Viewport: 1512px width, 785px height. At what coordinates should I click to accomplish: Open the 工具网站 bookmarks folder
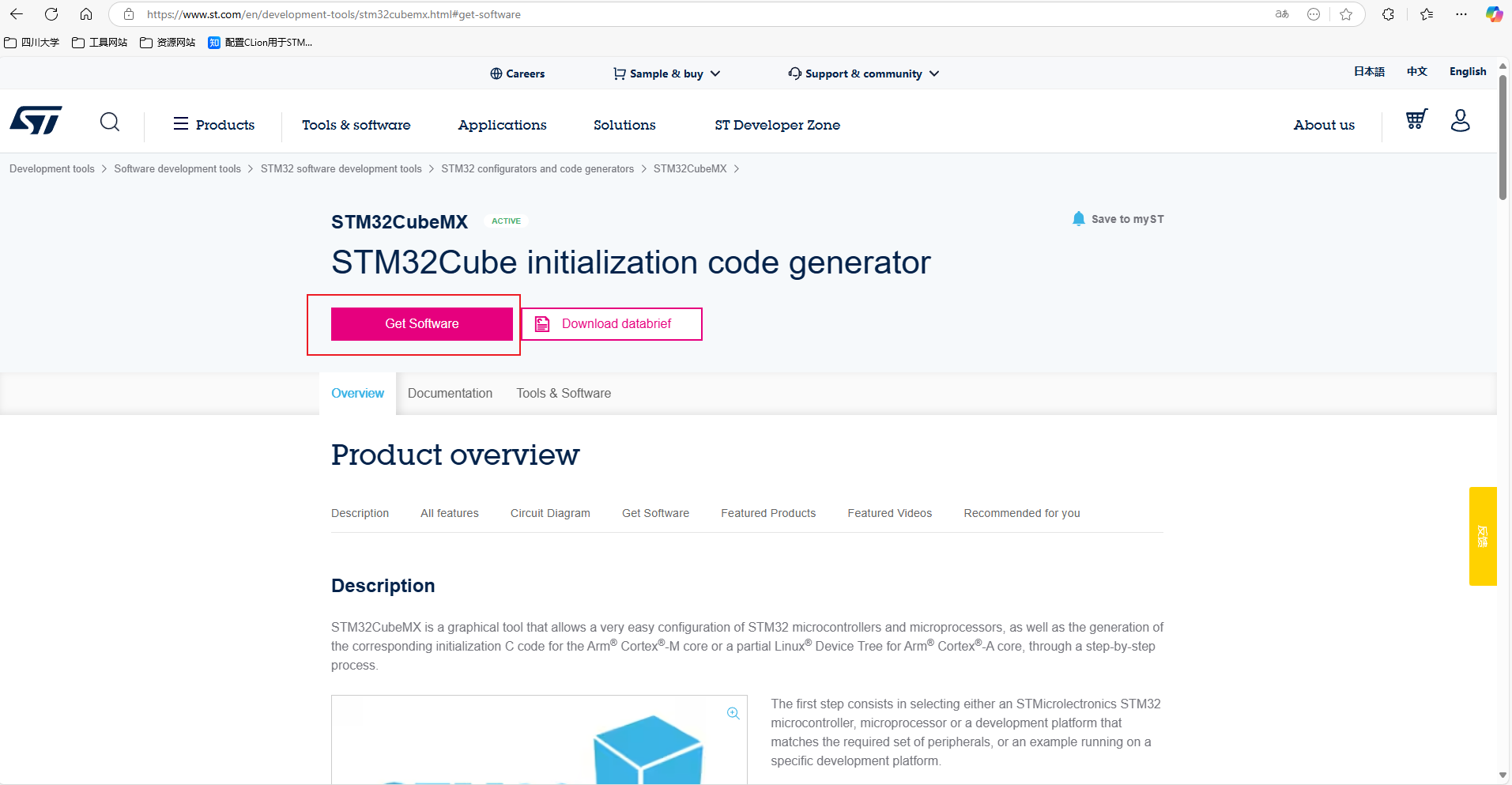100,43
